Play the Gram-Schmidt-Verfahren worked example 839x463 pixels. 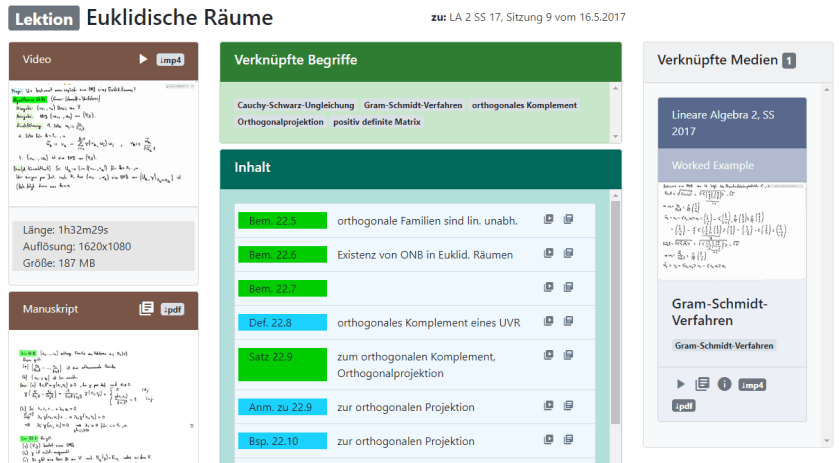tap(680, 384)
